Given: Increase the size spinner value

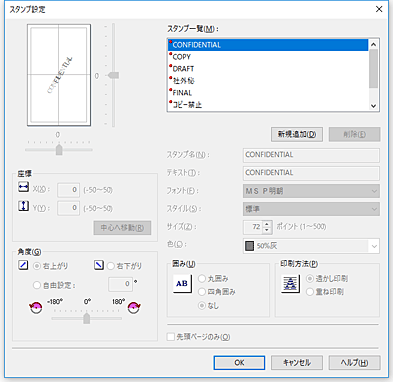Looking at the screenshot, I should [267, 224].
